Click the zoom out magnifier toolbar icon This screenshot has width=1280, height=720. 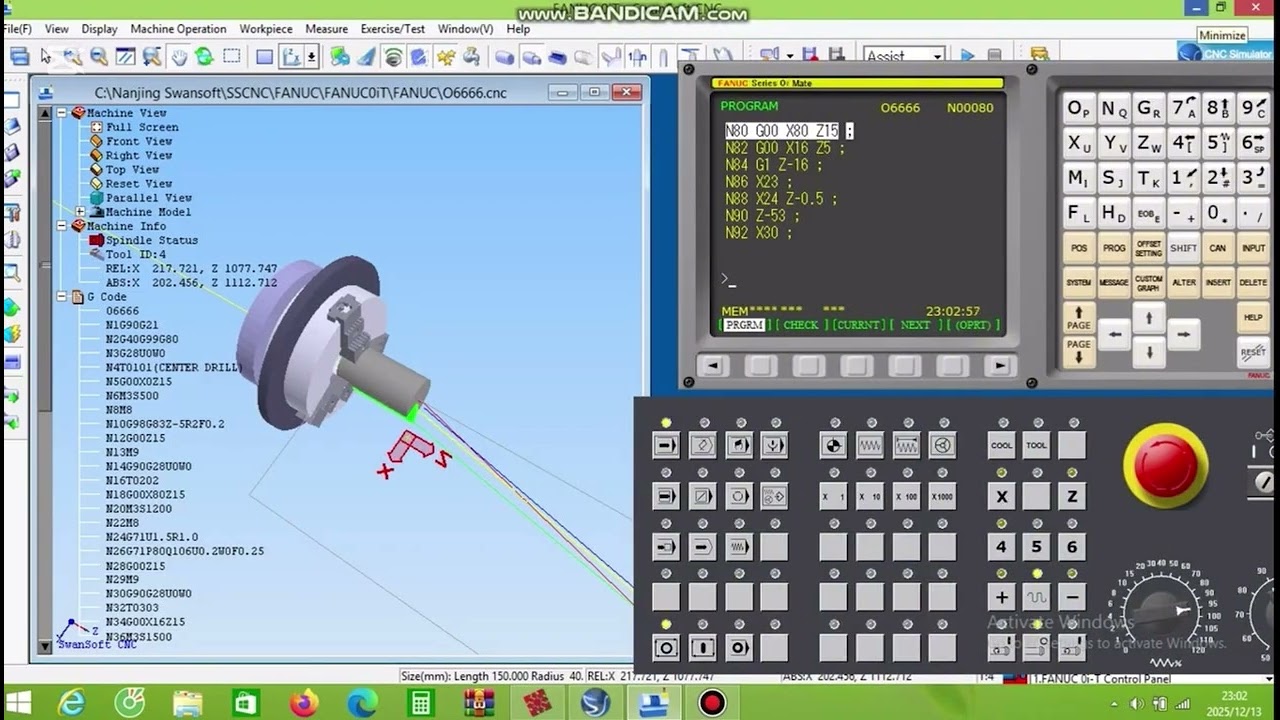coord(99,57)
